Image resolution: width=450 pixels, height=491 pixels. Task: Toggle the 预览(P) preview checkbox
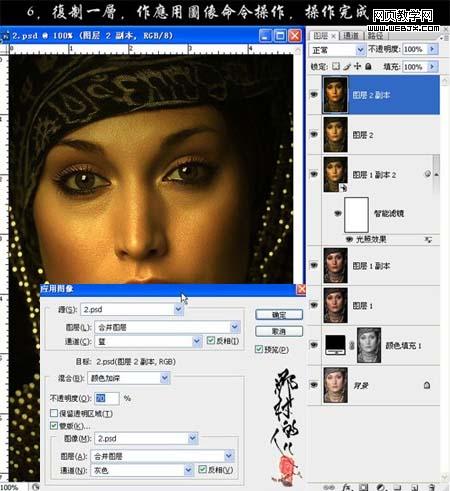[259, 349]
